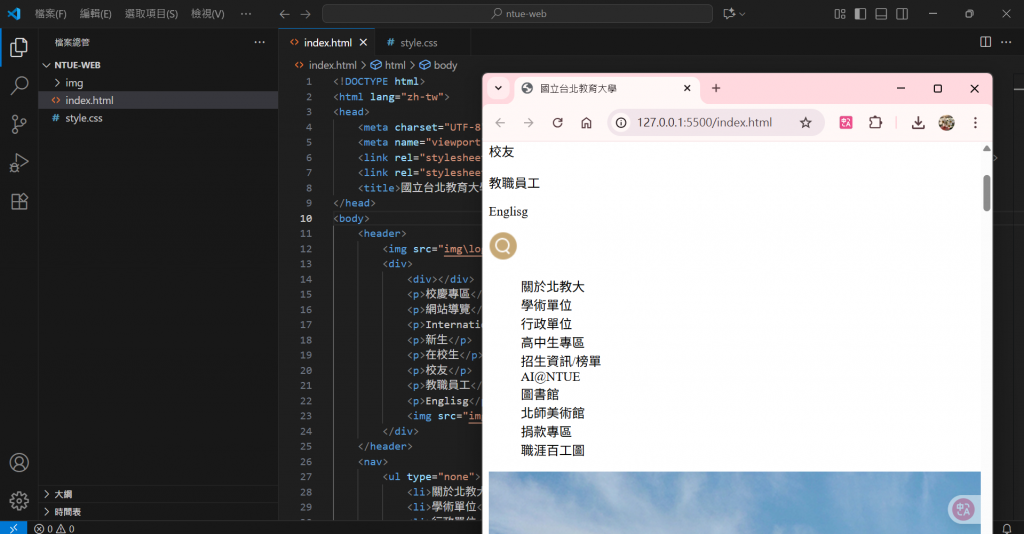Open notifications bell in status bar
This screenshot has height=534, width=1024.
1006,528
